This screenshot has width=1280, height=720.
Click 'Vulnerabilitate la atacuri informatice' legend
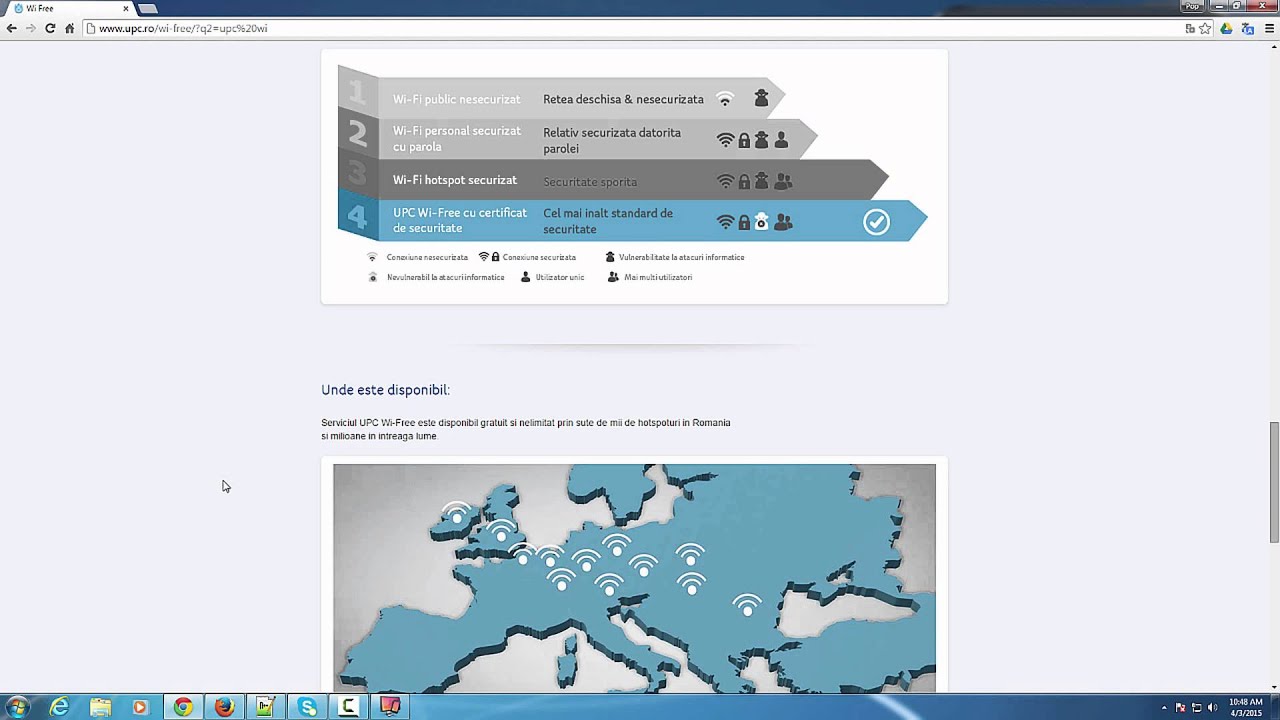coord(675,257)
